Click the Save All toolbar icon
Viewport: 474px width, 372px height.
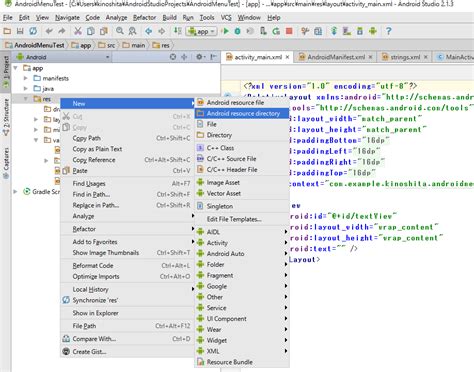(20, 31)
